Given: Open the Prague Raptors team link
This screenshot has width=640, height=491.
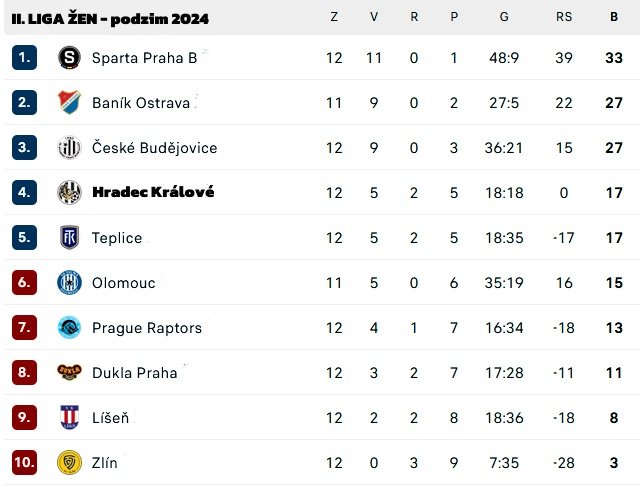Looking at the screenshot, I should click(147, 328).
